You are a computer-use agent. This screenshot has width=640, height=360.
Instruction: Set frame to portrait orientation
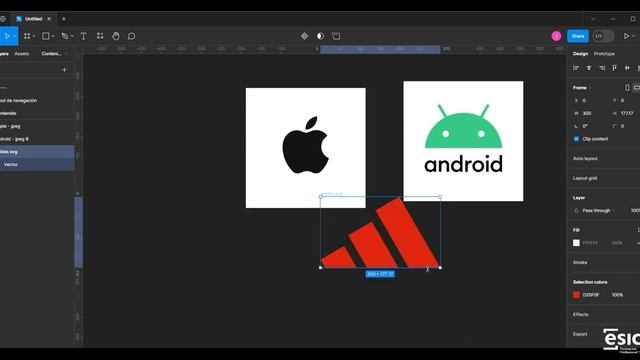627,88
